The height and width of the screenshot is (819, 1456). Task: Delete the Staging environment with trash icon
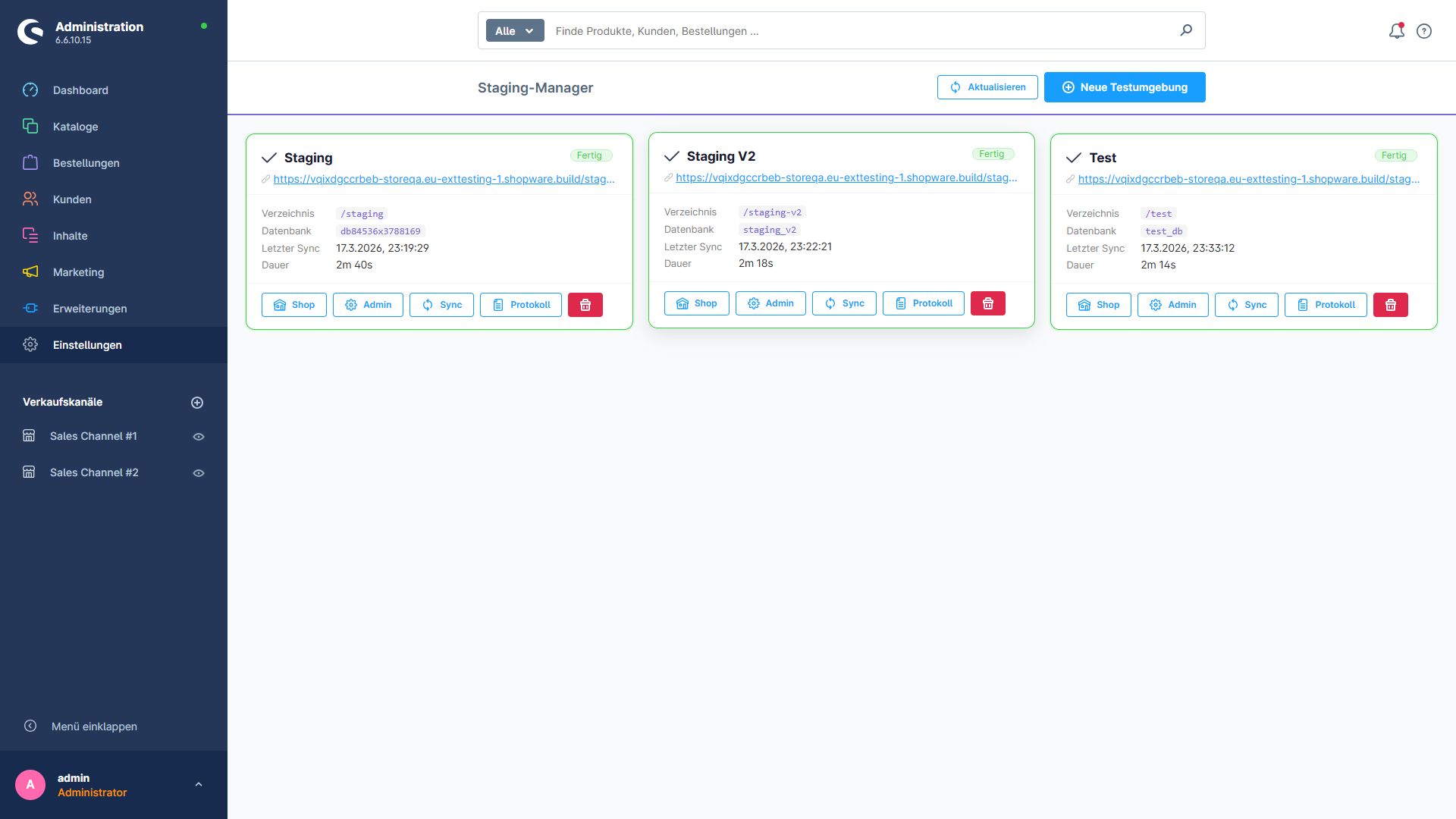585,305
